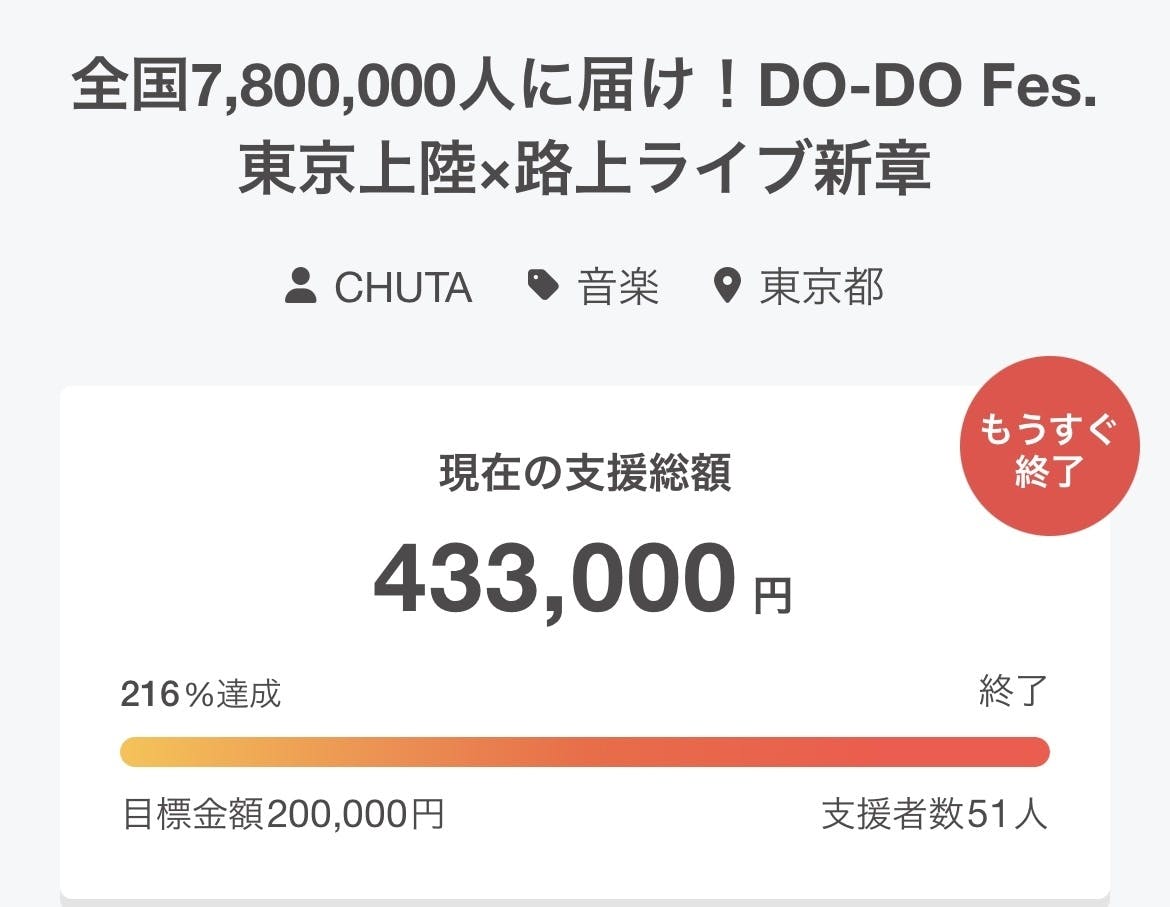
Task: Click the 支援者数51人 supporter count
Action: [934, 815]
